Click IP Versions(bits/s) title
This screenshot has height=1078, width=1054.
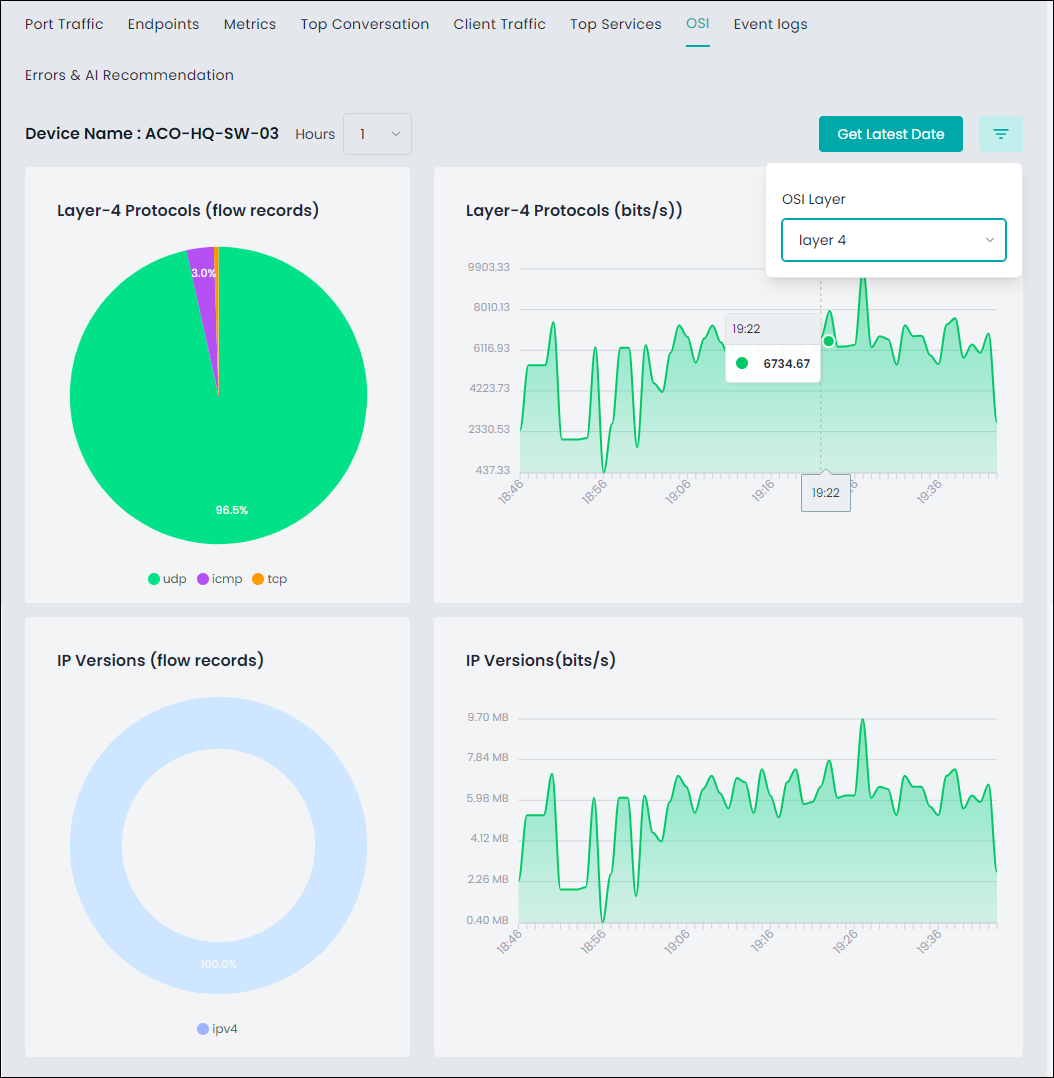coord(540,660)
